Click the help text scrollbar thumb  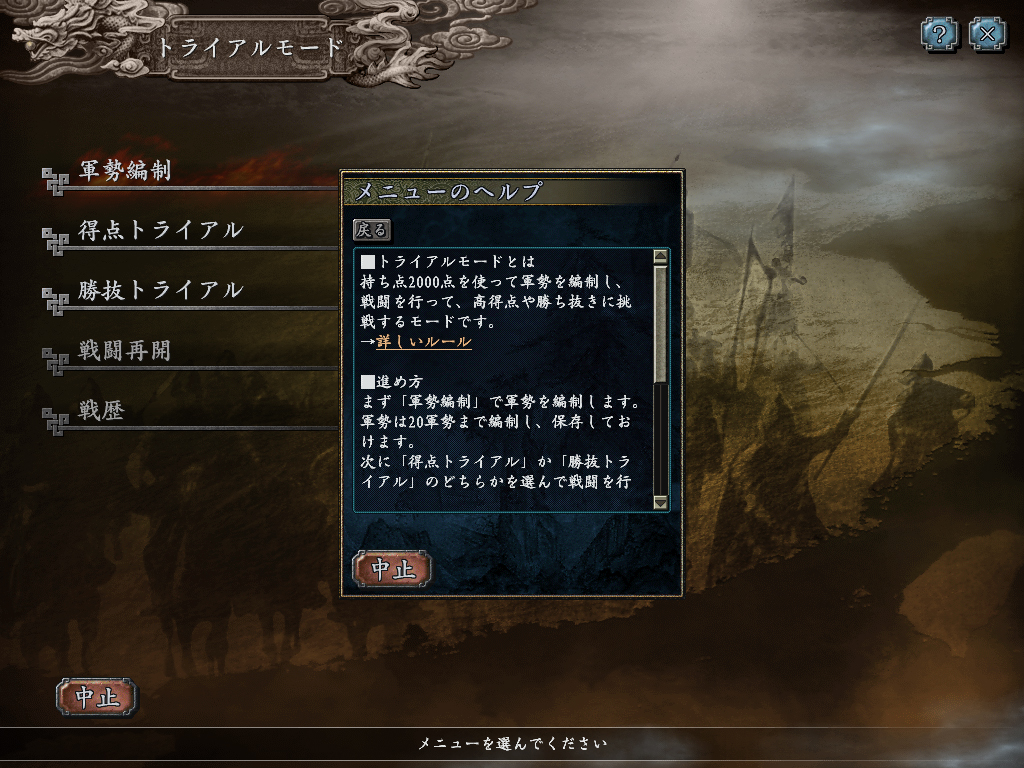660,325
